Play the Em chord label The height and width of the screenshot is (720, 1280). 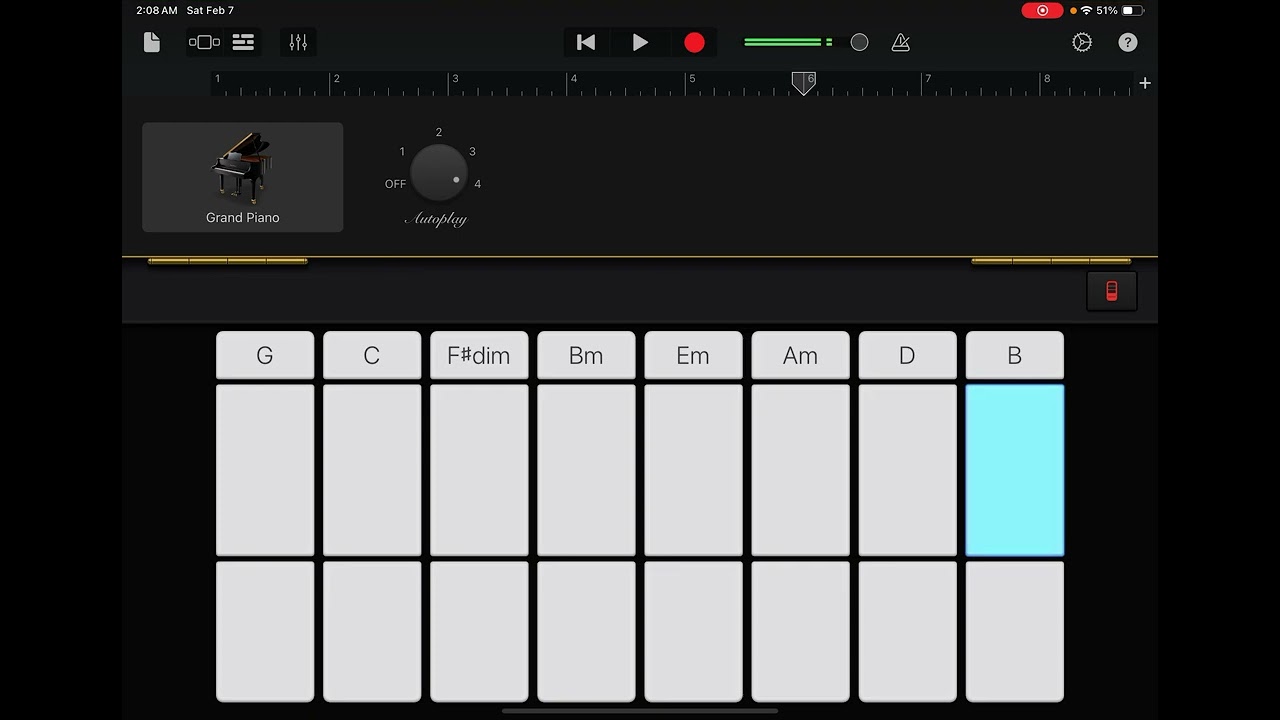693,356
